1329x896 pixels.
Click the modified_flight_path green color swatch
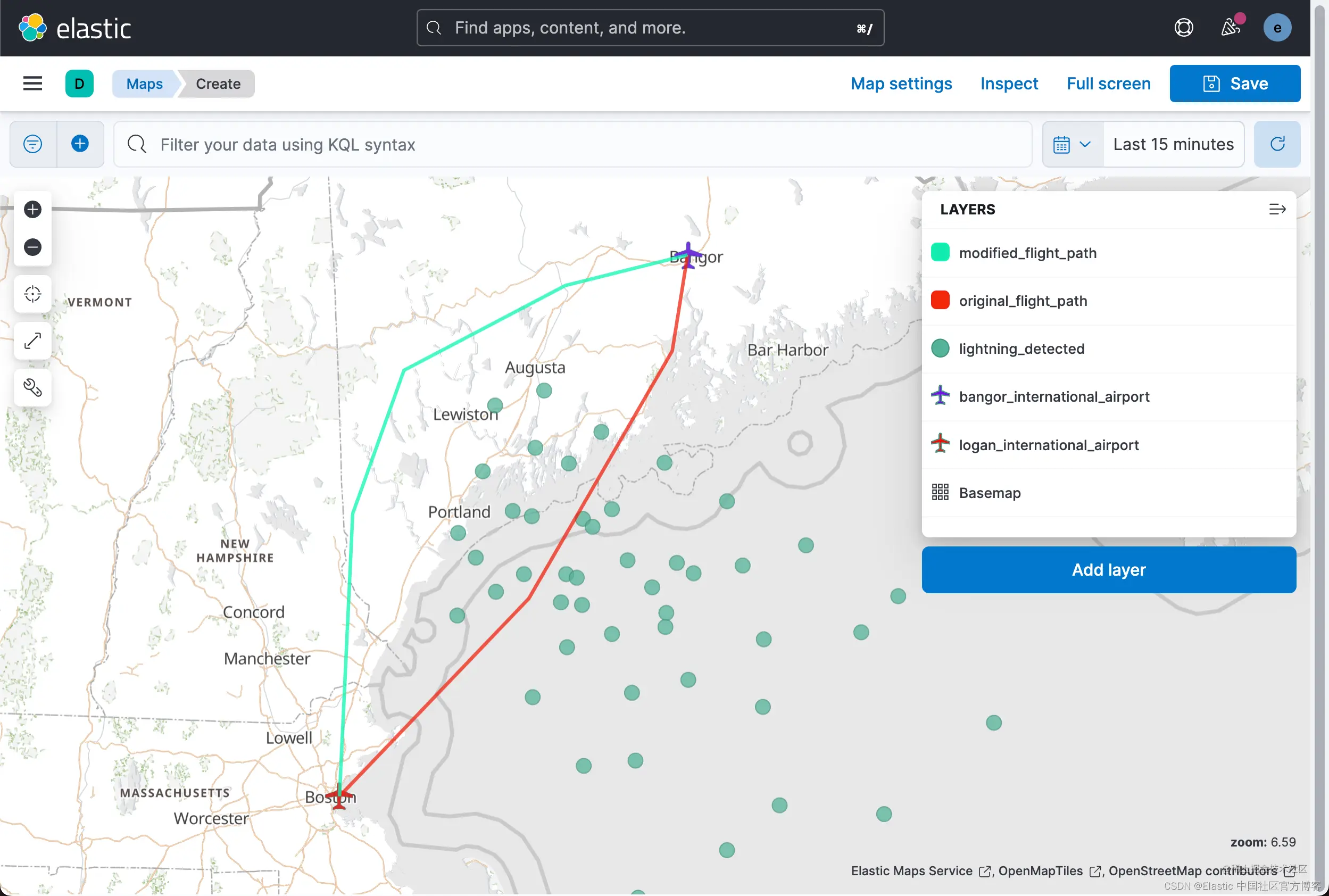[x=940, y=253]
